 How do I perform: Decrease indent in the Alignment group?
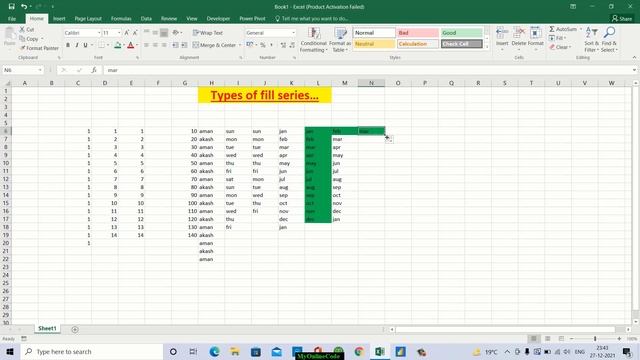click(175, 45)
